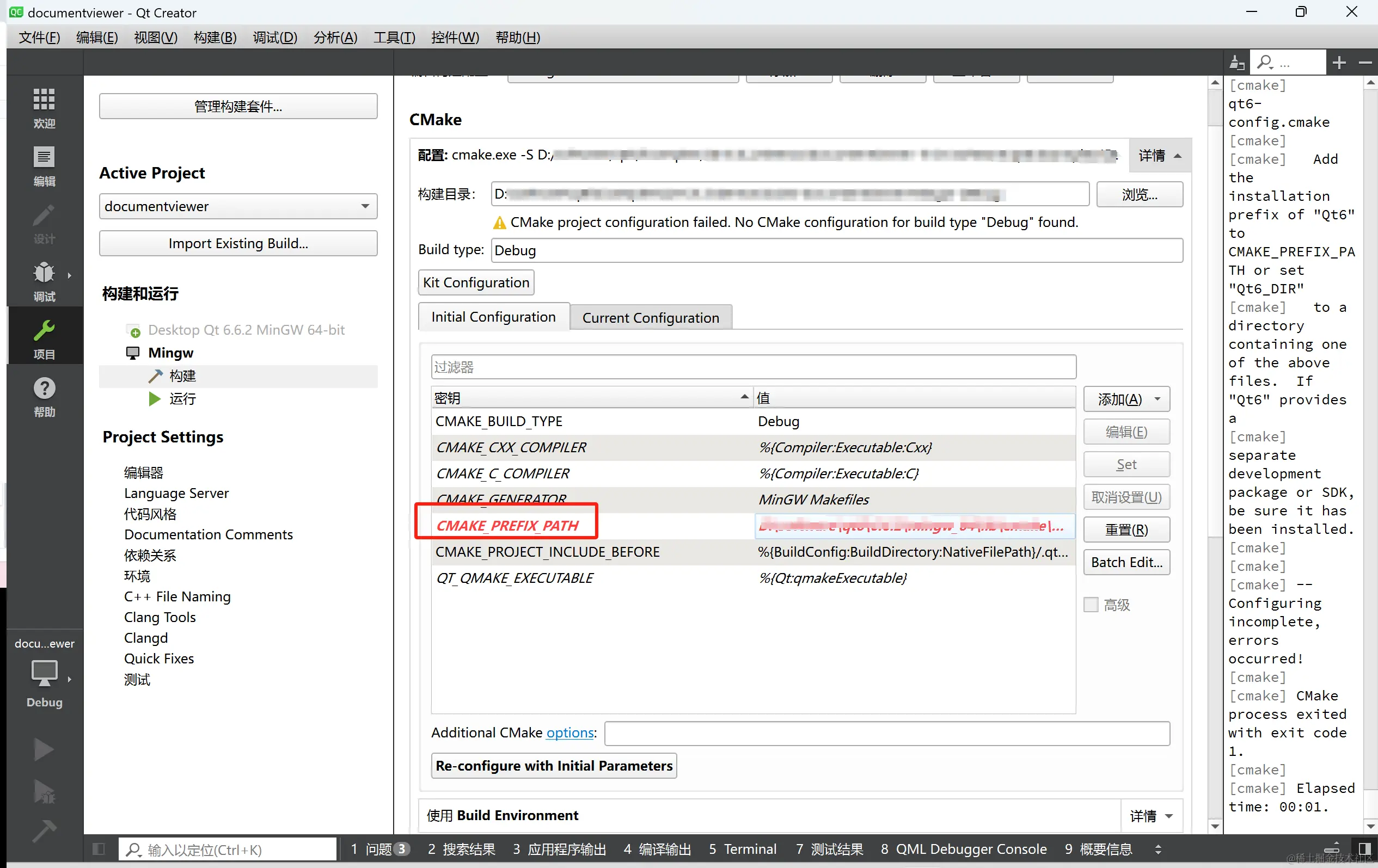Viewport: 1378px width, 868px height.
Task: Open the docu...ewer kit selector monitor icon
Action: (x=44, y=673)
